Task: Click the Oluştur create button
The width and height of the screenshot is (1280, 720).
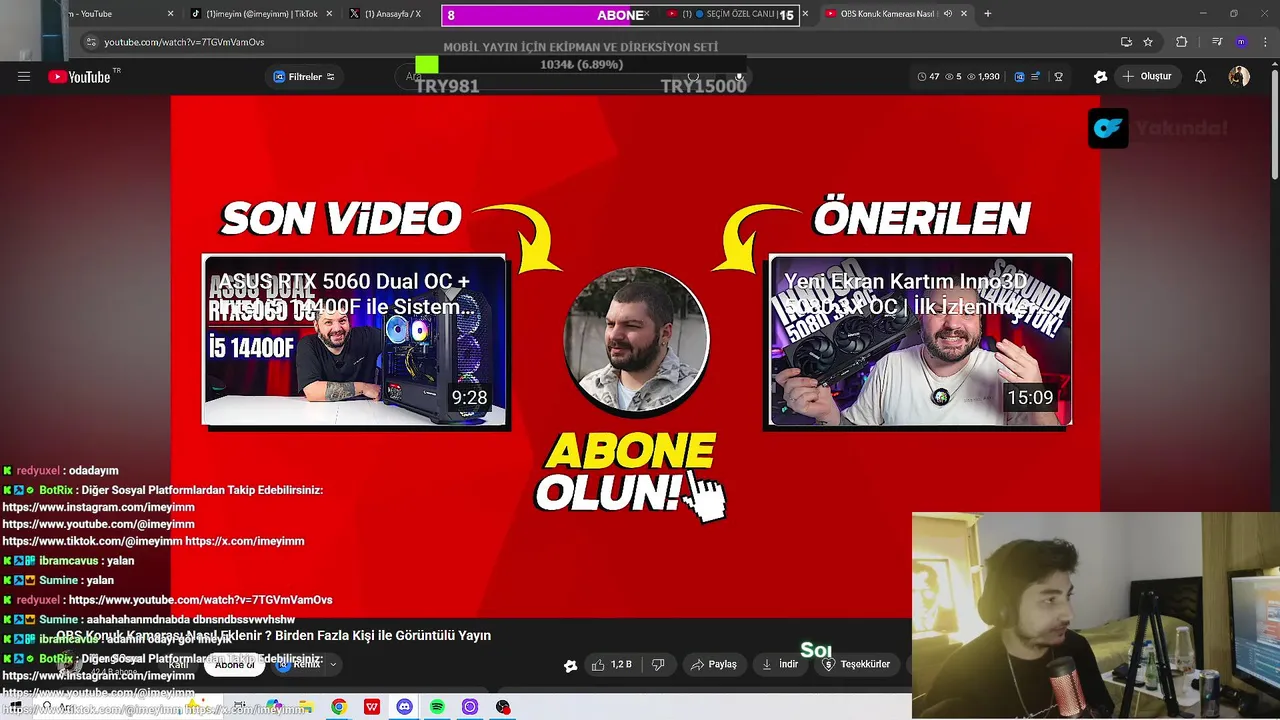Action: coord(1146,77)
